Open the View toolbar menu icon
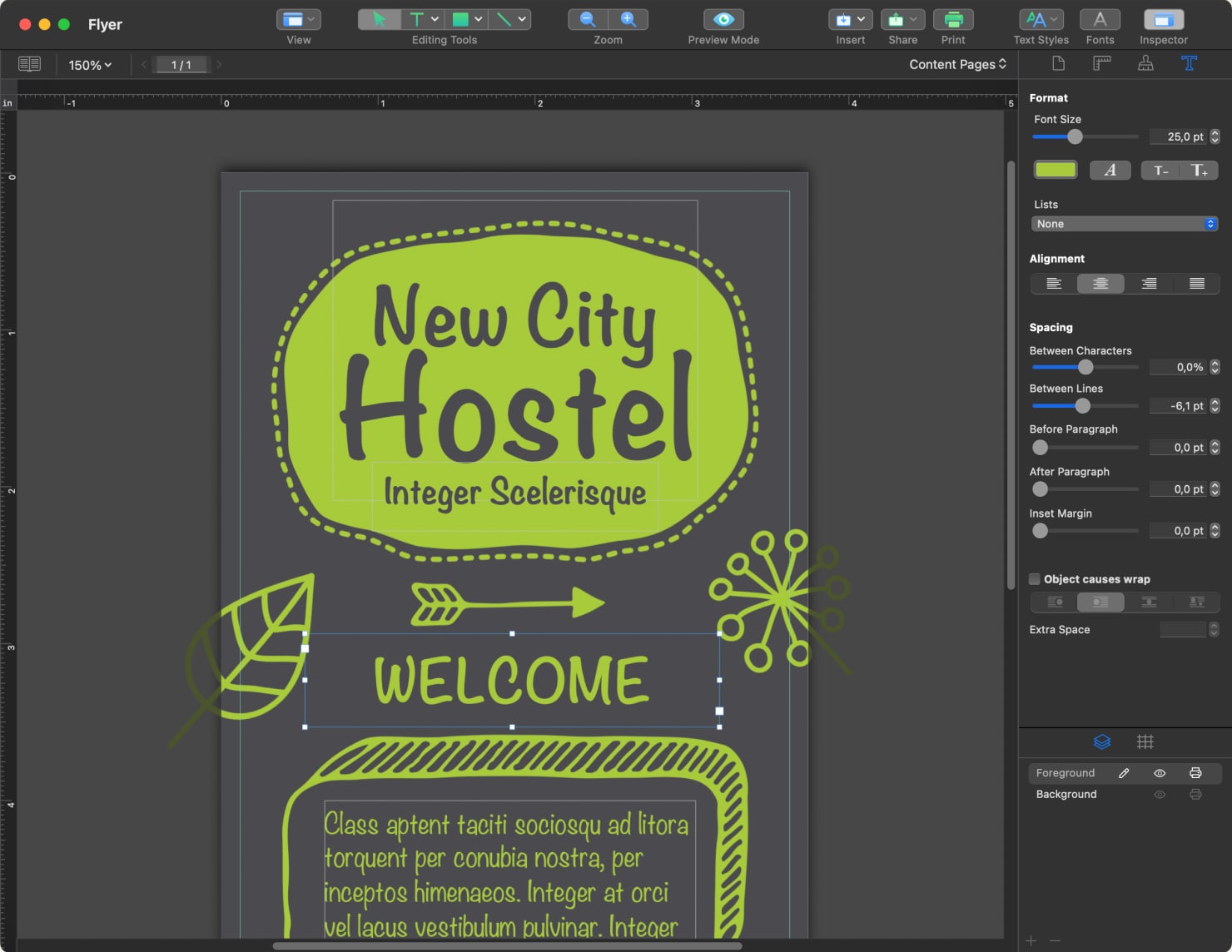Screen dimensions: 1232x952 coord(298,19)
